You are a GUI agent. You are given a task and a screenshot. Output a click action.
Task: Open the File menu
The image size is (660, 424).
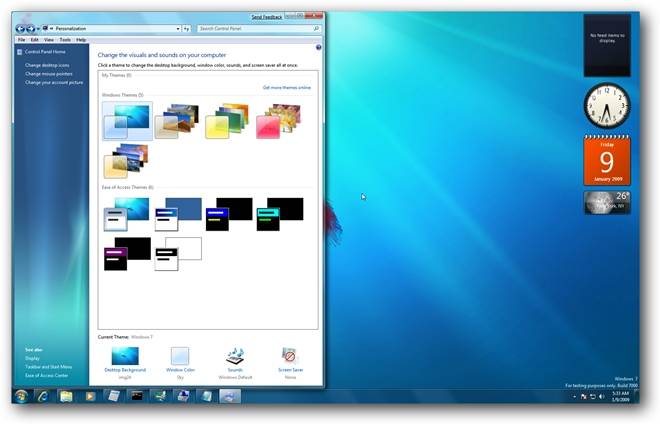21,40
